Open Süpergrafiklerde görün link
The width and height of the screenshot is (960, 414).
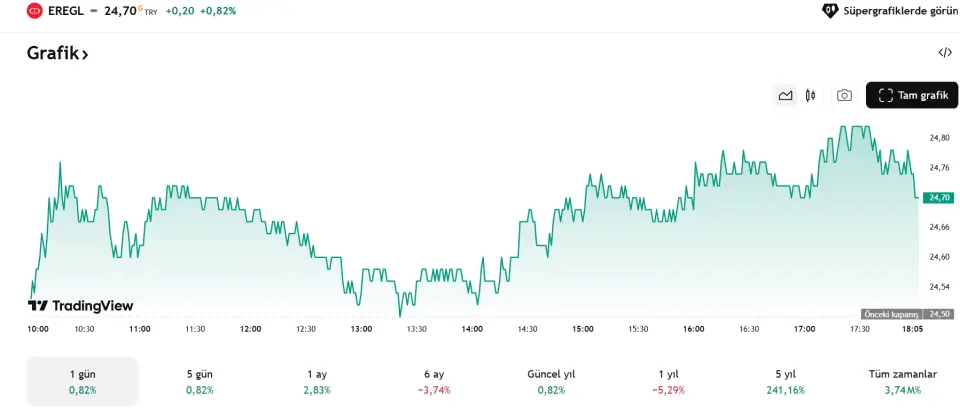click(898, 11)
